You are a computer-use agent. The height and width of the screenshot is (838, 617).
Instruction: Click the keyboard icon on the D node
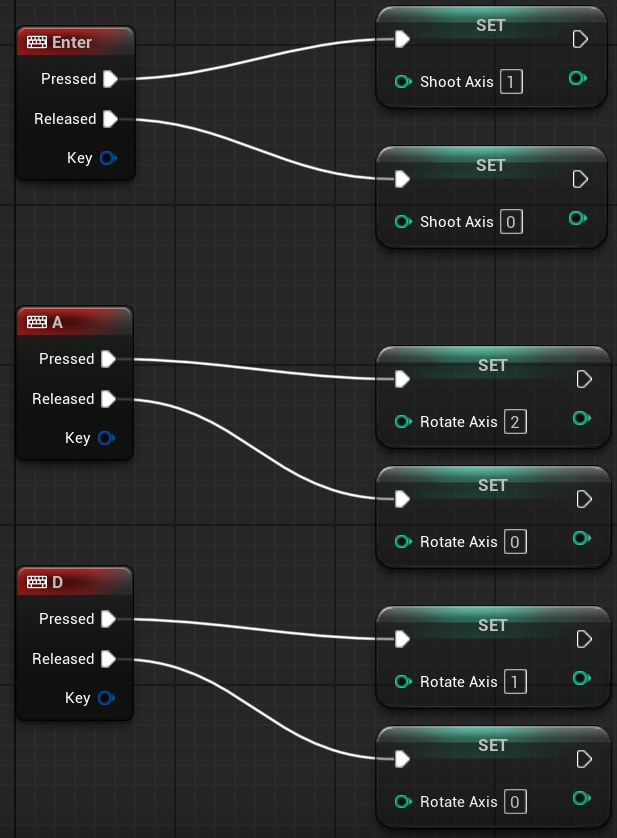(37, 582)
